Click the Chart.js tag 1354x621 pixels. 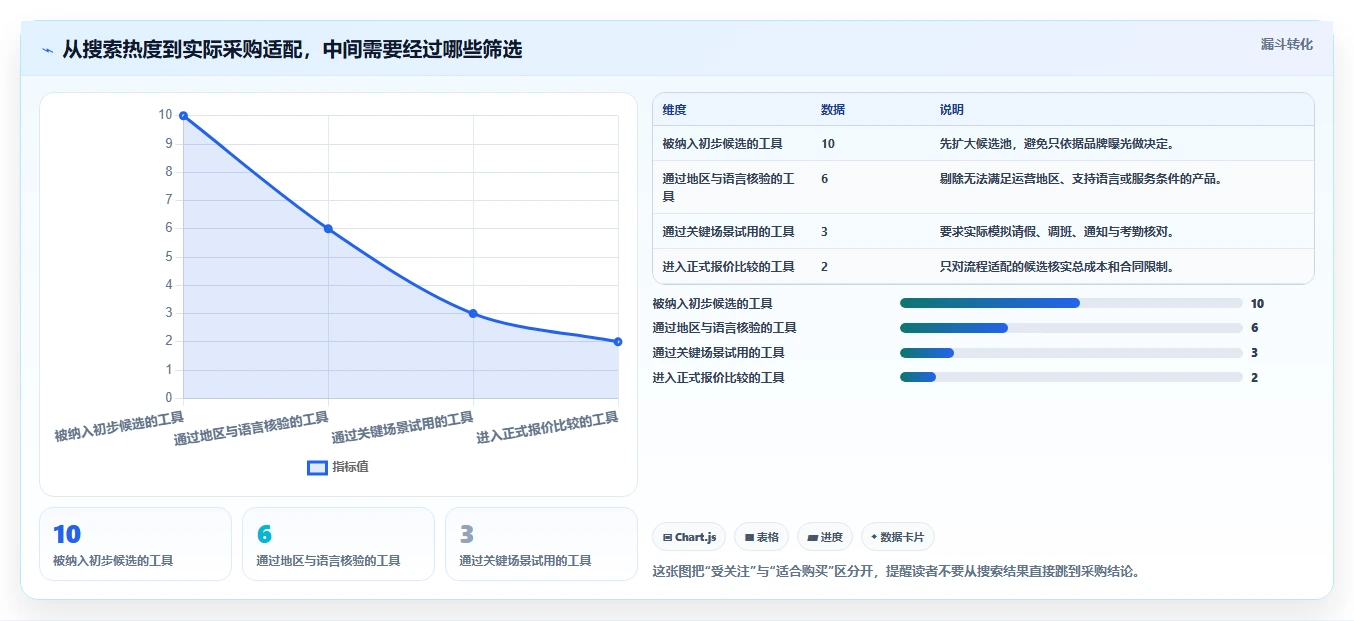(690, 537)
